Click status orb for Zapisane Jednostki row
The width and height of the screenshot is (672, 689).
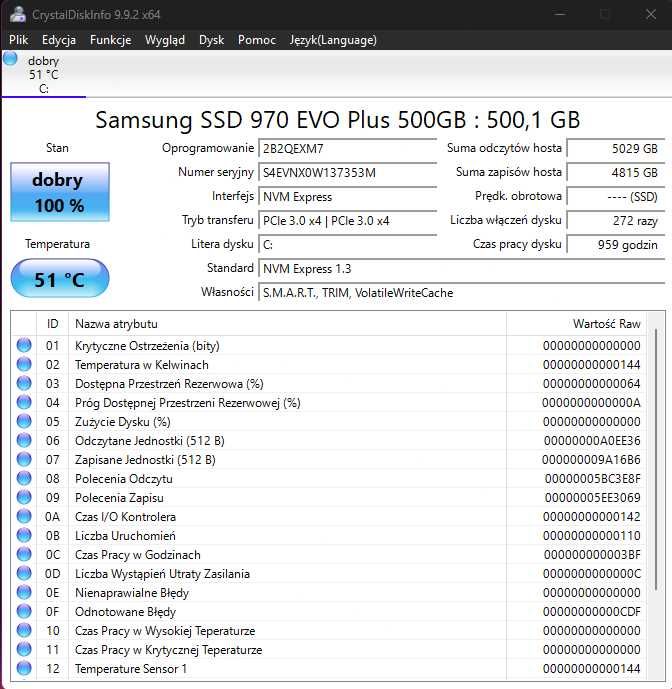pos(24,459)
